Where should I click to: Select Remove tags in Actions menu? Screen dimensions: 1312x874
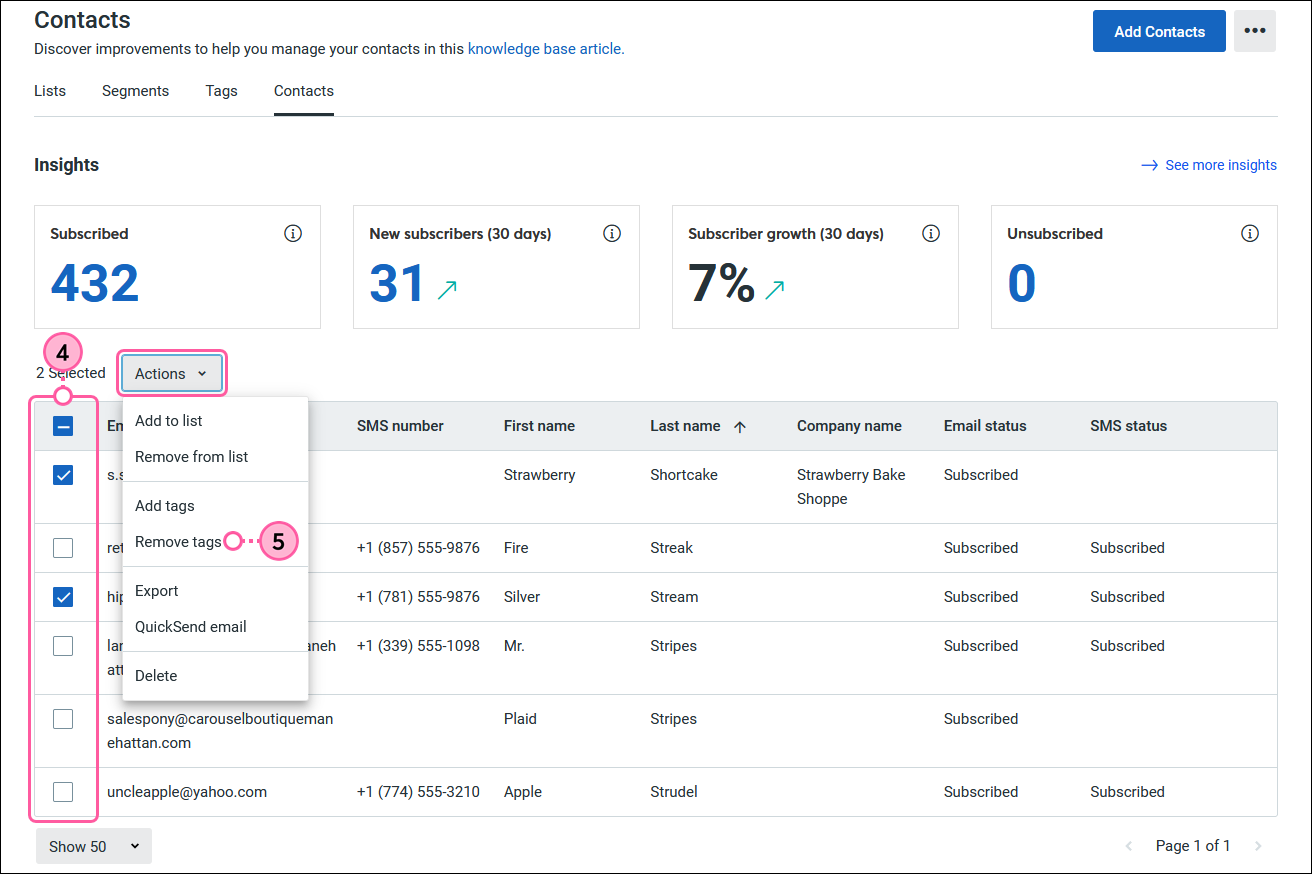coord(215,542)
